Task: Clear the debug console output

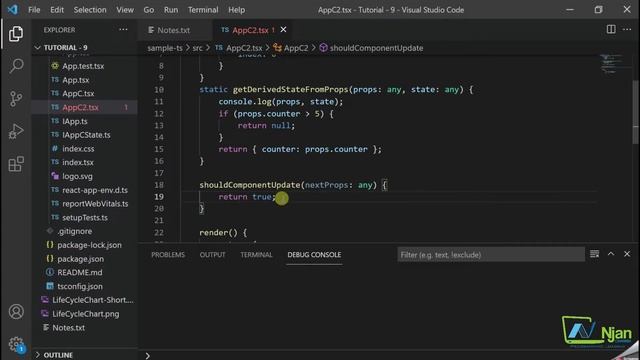Action: pos(594,254)
